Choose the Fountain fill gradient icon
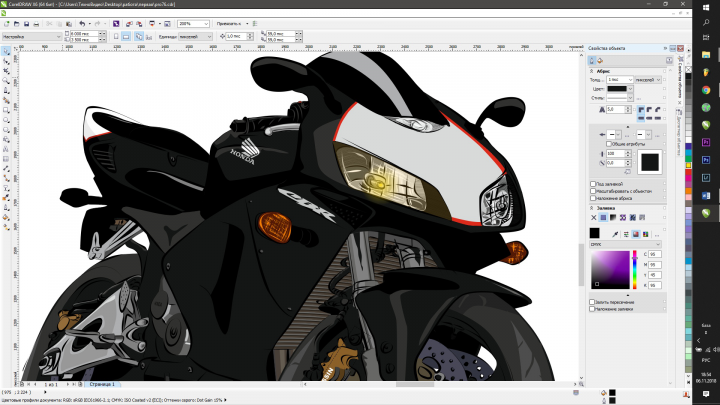720x405 pixels. tap(613, 218)
